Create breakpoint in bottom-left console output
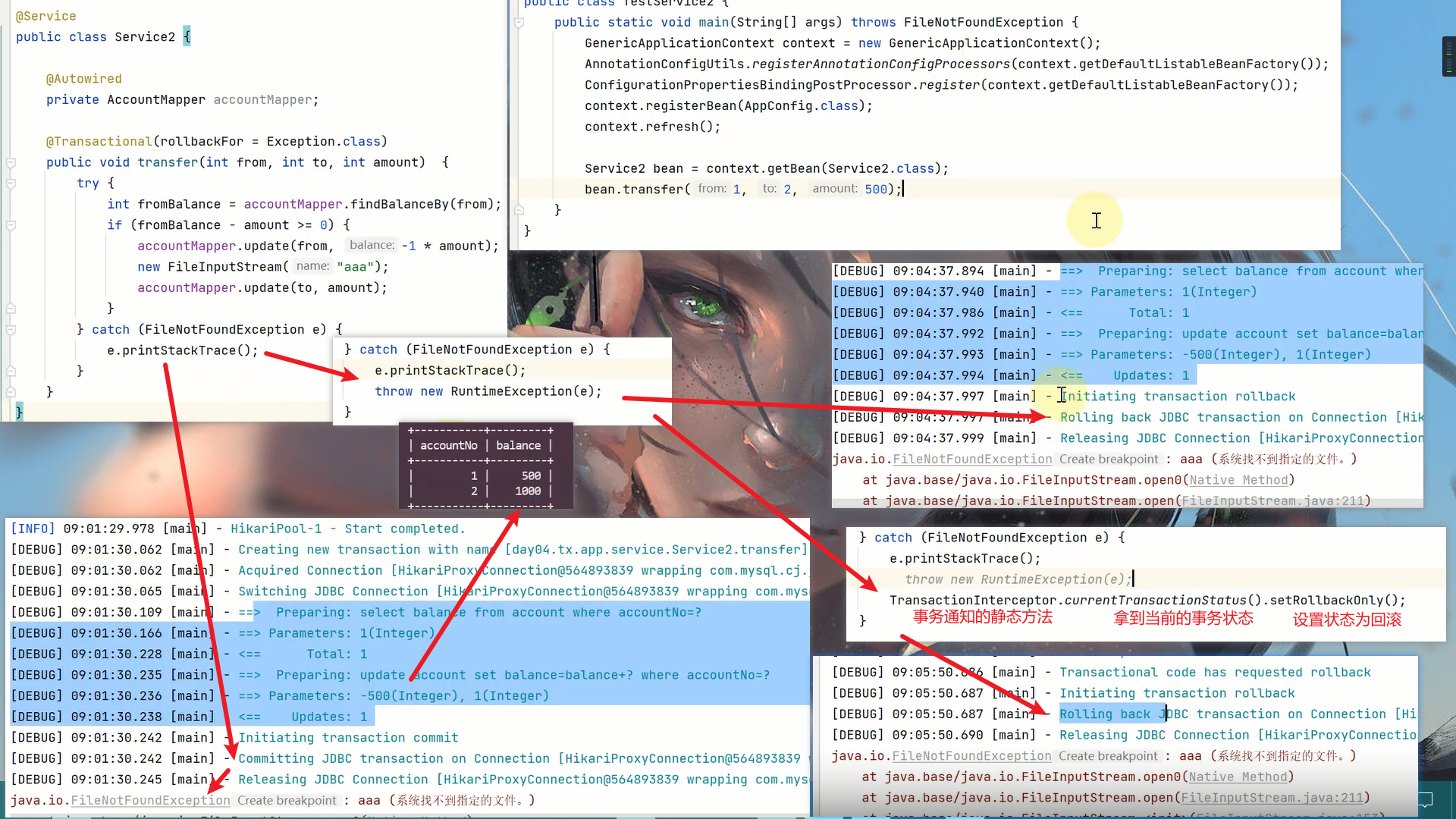The image size is (1456, 819). click(287, 801)
